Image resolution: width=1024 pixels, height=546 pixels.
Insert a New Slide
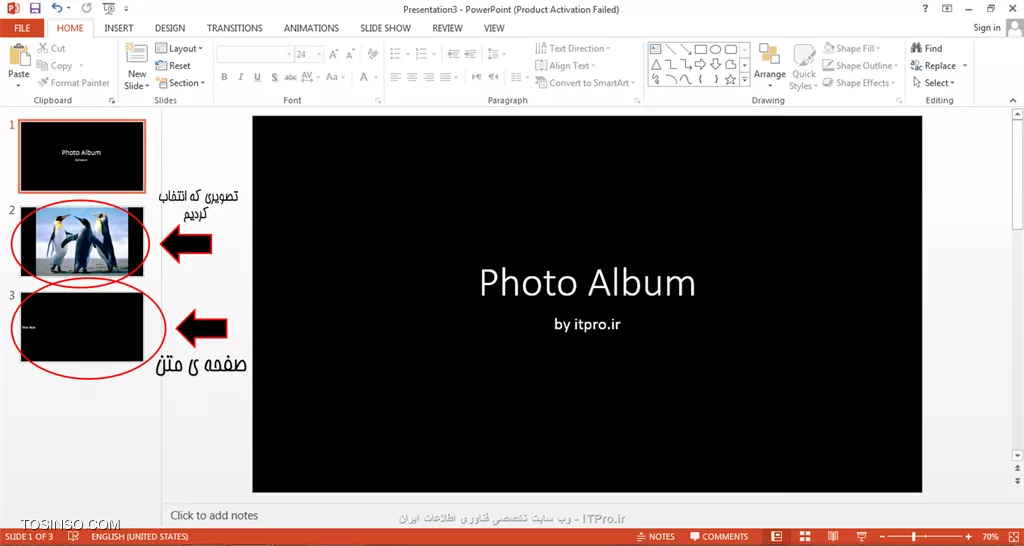137,67
